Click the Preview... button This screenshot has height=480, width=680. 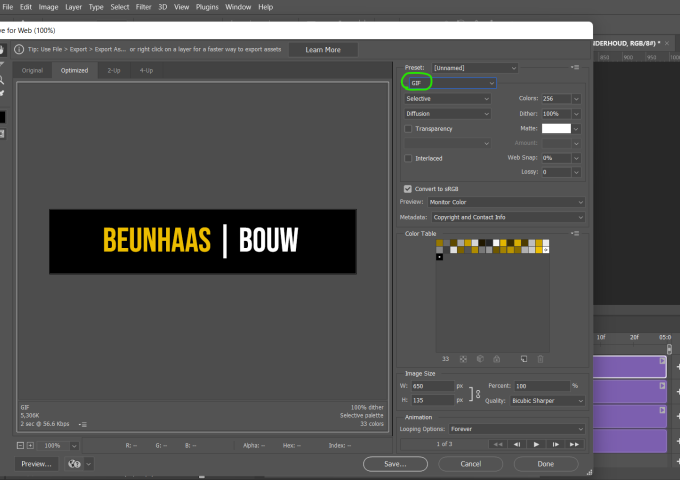(x=36, y=464)
